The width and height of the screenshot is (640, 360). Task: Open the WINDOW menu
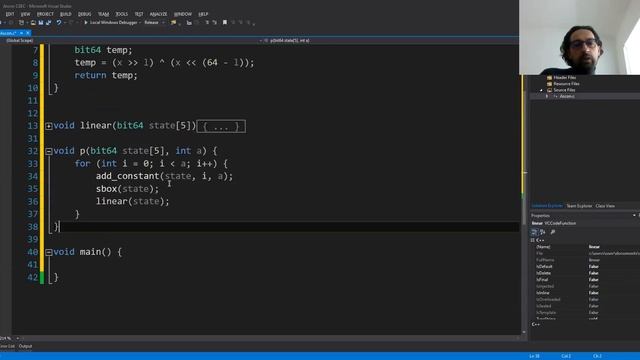(183, 14)
